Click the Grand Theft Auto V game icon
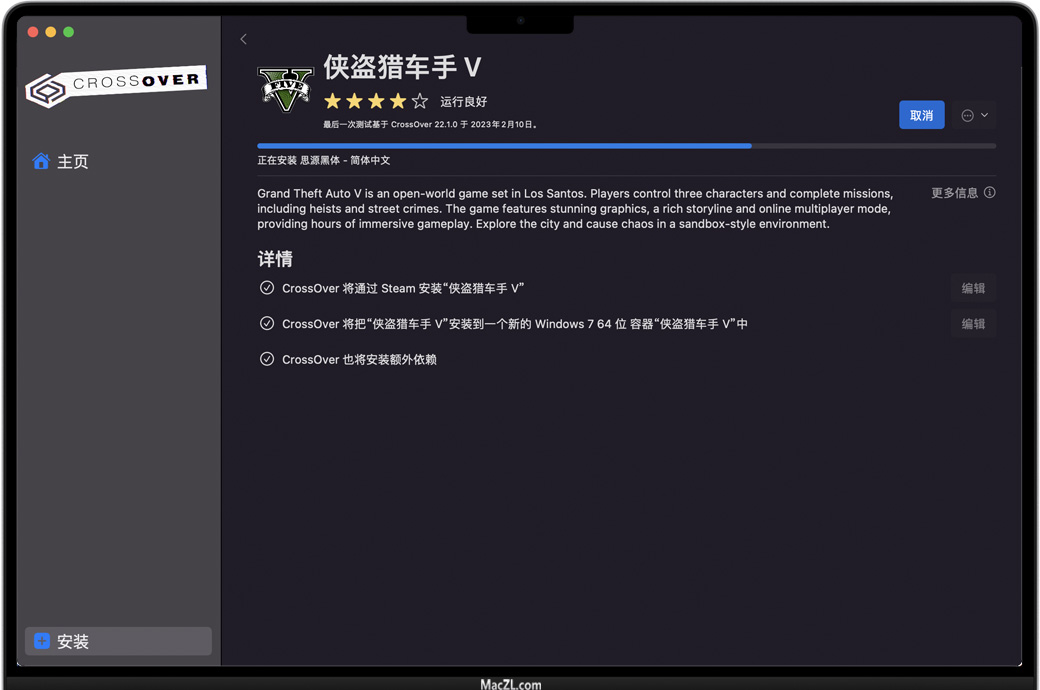This screenshot has width=1040, height=690. (286, 89)
